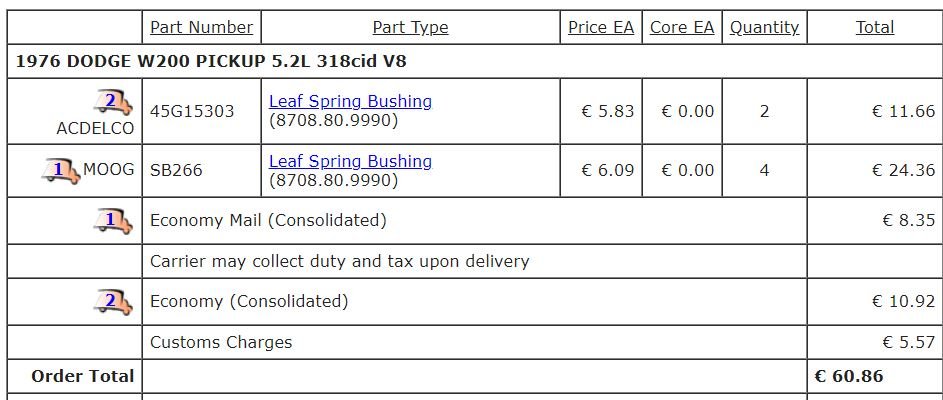Click the Economy Mail (Consolidated) shipping text

click(x=267, y=220)
